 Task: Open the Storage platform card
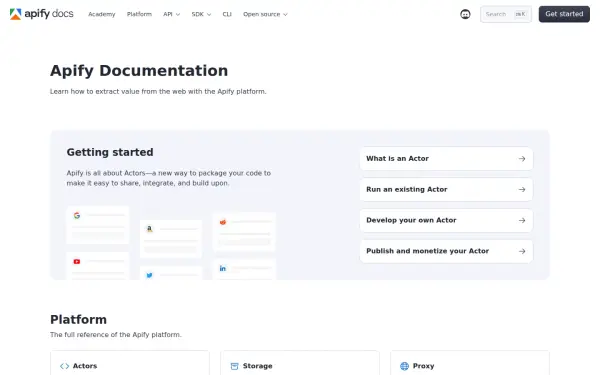pos(300,363)
